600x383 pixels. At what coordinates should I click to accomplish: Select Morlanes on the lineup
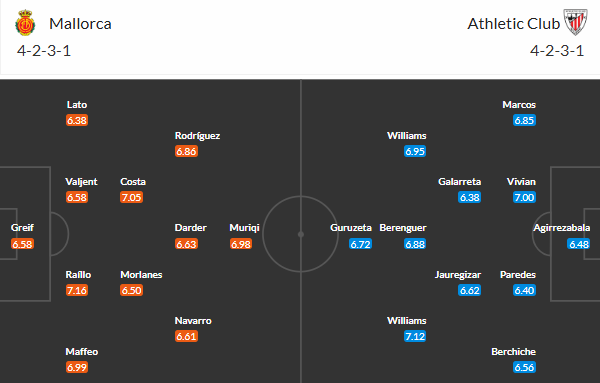tap(141, 275)
